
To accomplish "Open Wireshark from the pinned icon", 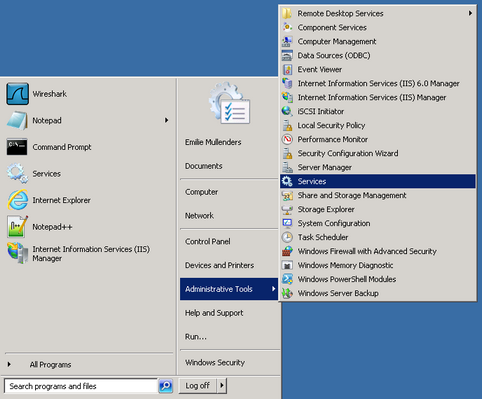I will (17, 94).
